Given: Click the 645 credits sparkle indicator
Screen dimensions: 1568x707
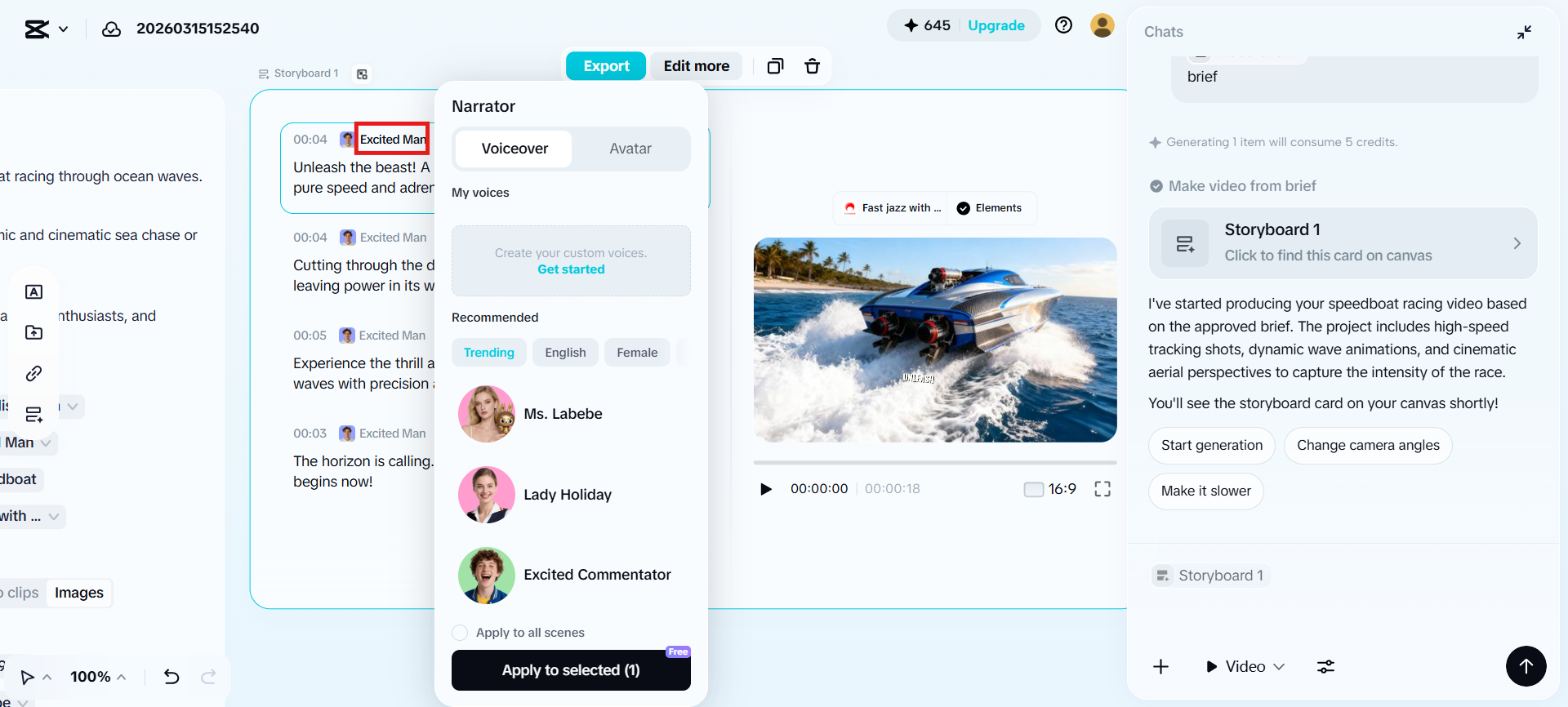Looking at the screenshot, I should point(927,25).
